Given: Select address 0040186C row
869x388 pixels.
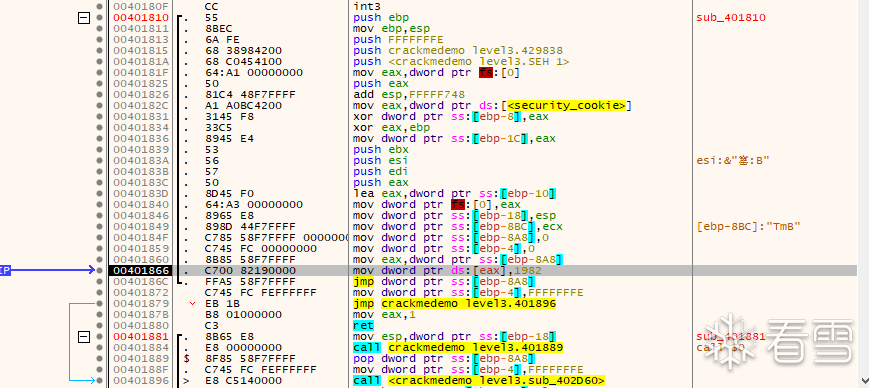Looking at the screenshot, I should pos(141,282).
